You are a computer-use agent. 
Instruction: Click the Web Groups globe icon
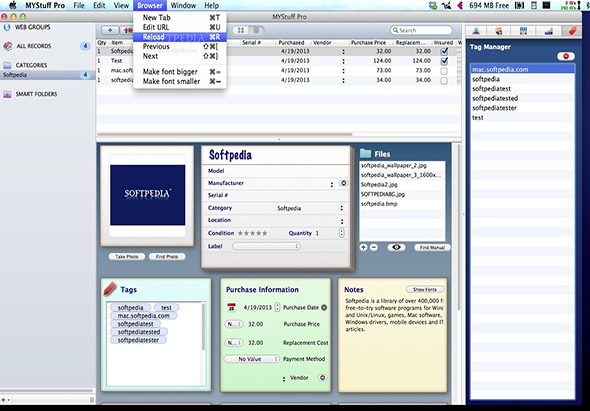point(6,27)
